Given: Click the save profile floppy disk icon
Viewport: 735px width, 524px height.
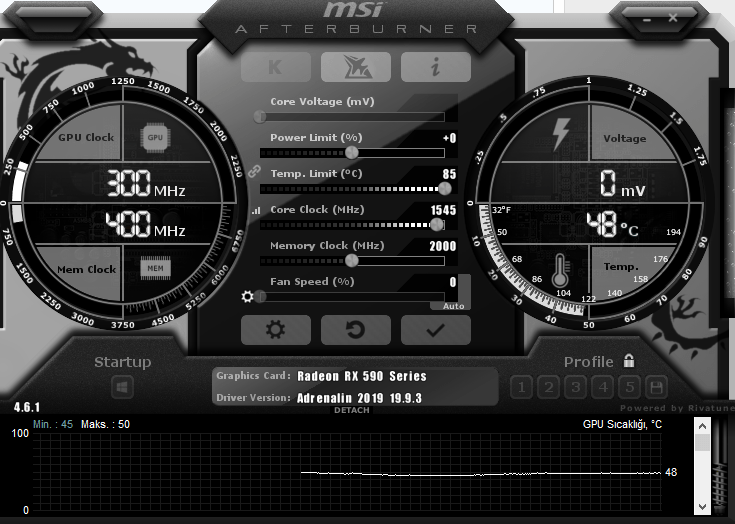Looking at the screenshot, I should click(657, 387).
